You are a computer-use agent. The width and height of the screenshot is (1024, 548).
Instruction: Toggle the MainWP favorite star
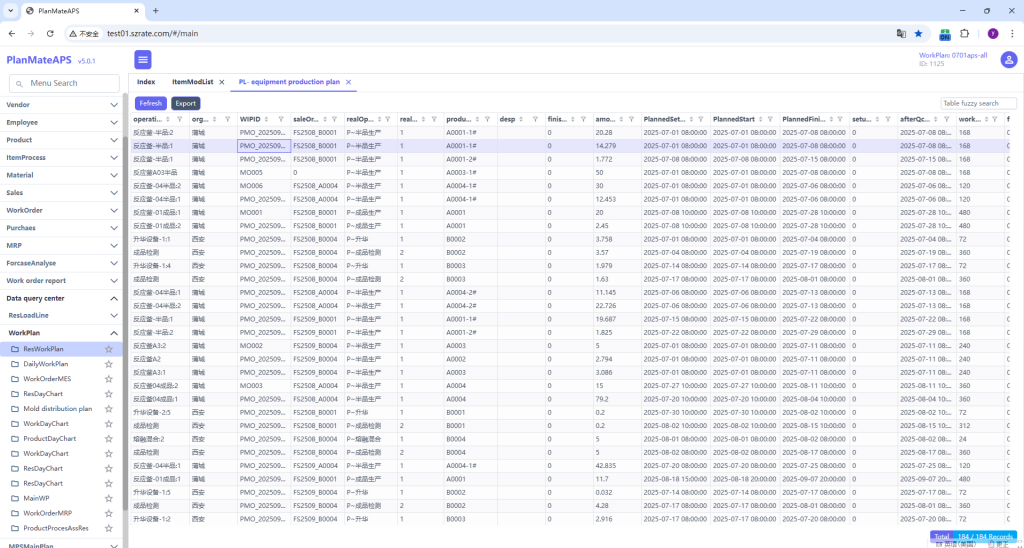coord(109,498)
